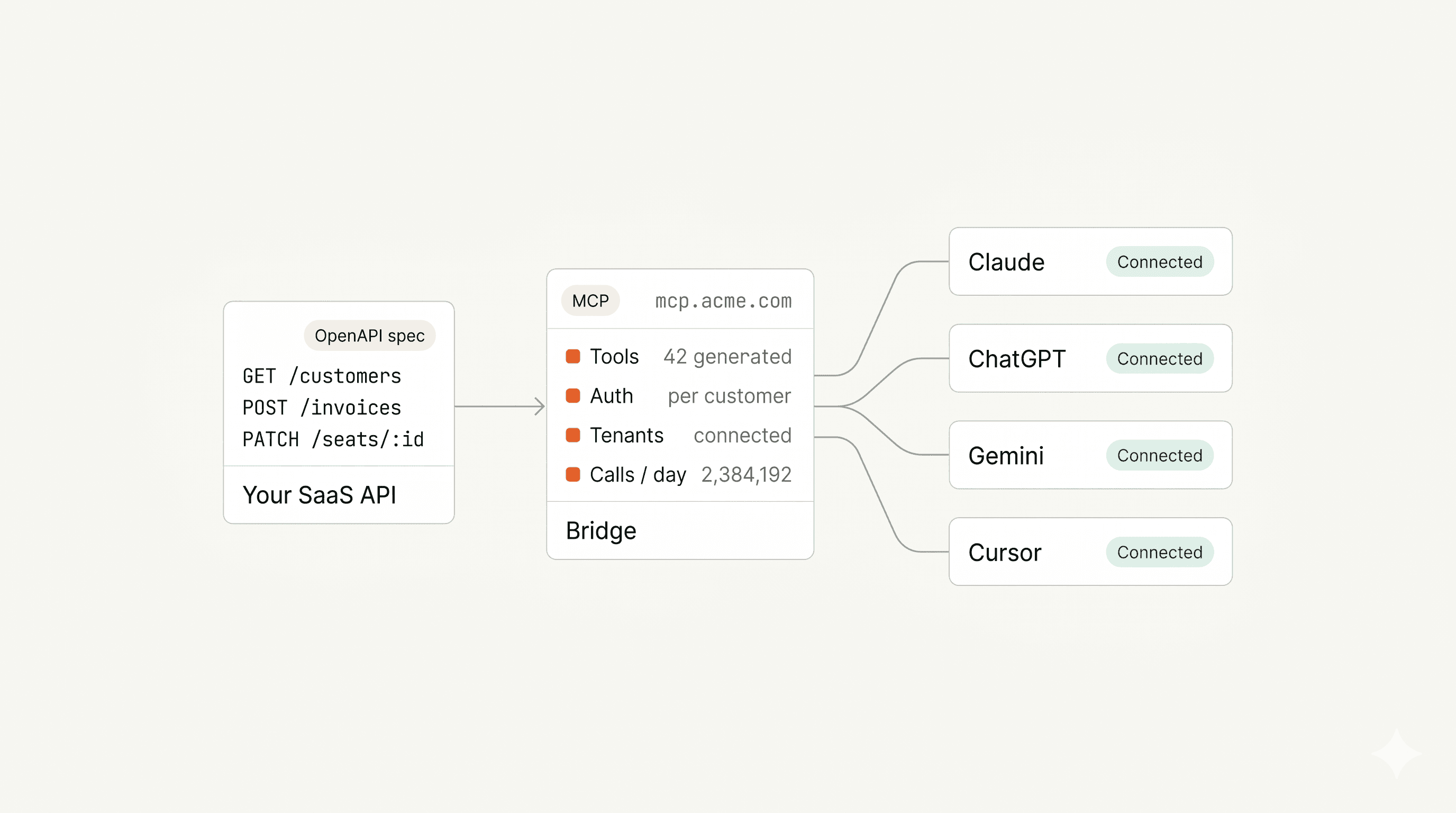Click the per customer value
Viewport: 1456px width, 813px height.
tap(730, 396)
